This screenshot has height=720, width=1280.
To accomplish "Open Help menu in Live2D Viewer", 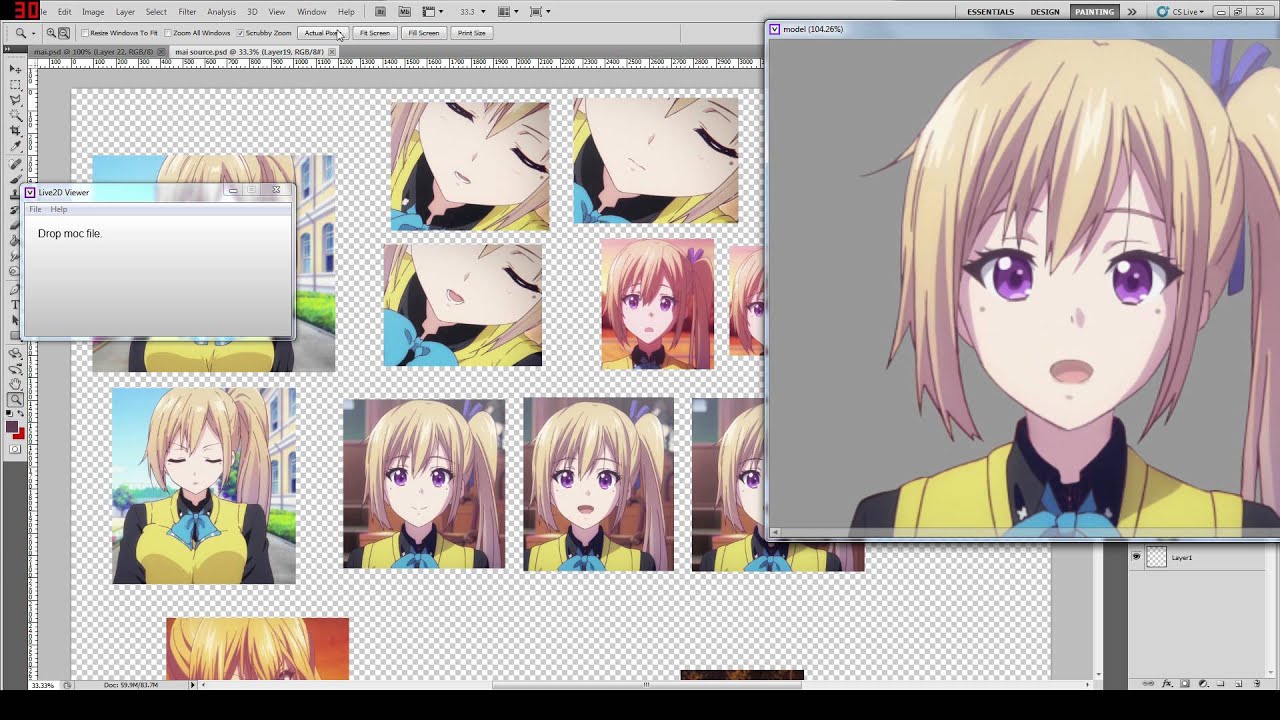I will [x=59, y=209].
